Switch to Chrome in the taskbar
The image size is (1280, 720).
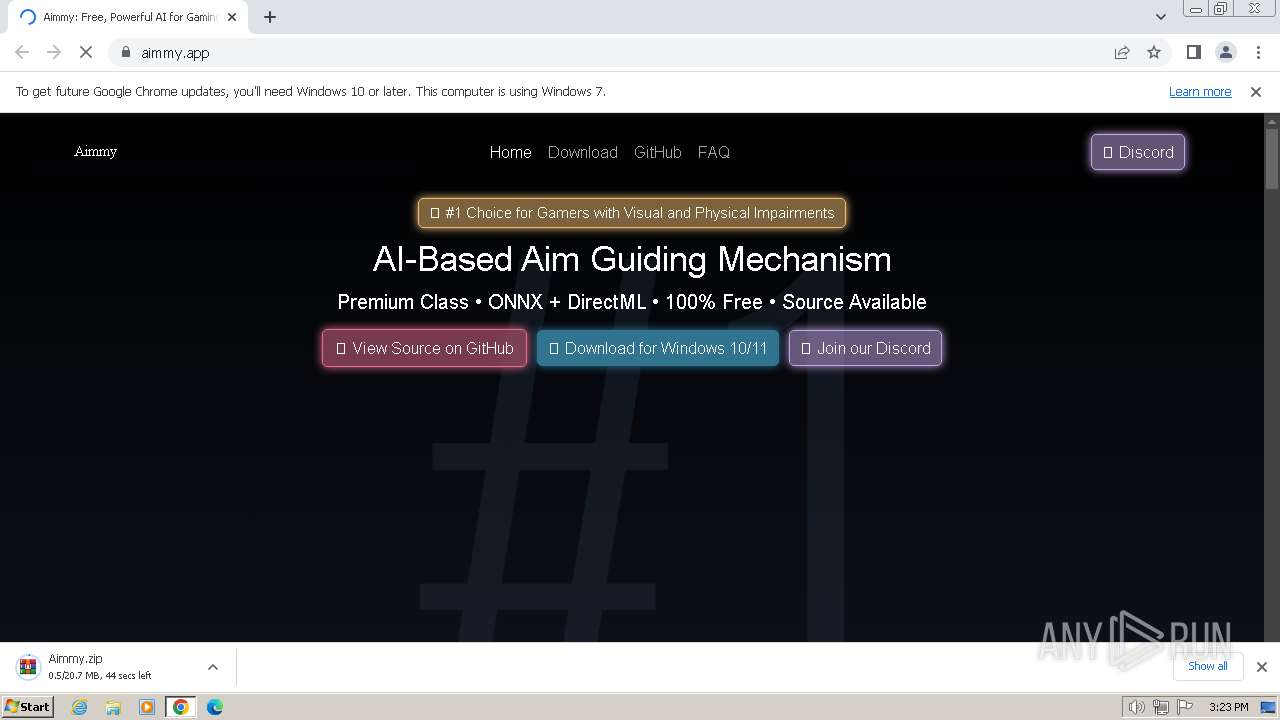(181, 707)
